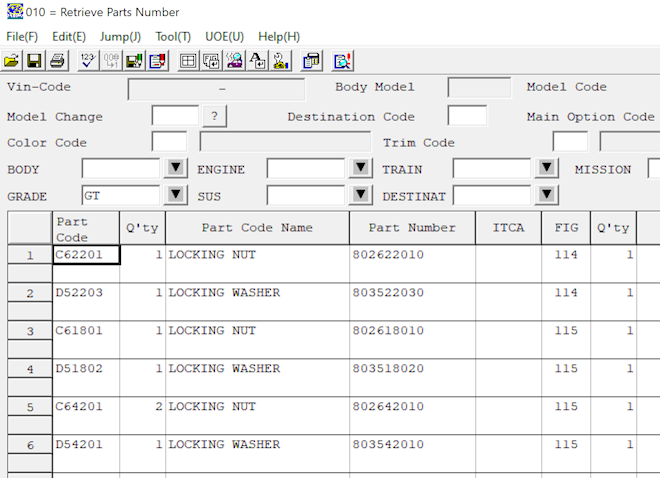The image size is (660, 478).
Task: Click the 123 checkmark toolbar icon
Action: click(x=87, y=60)
